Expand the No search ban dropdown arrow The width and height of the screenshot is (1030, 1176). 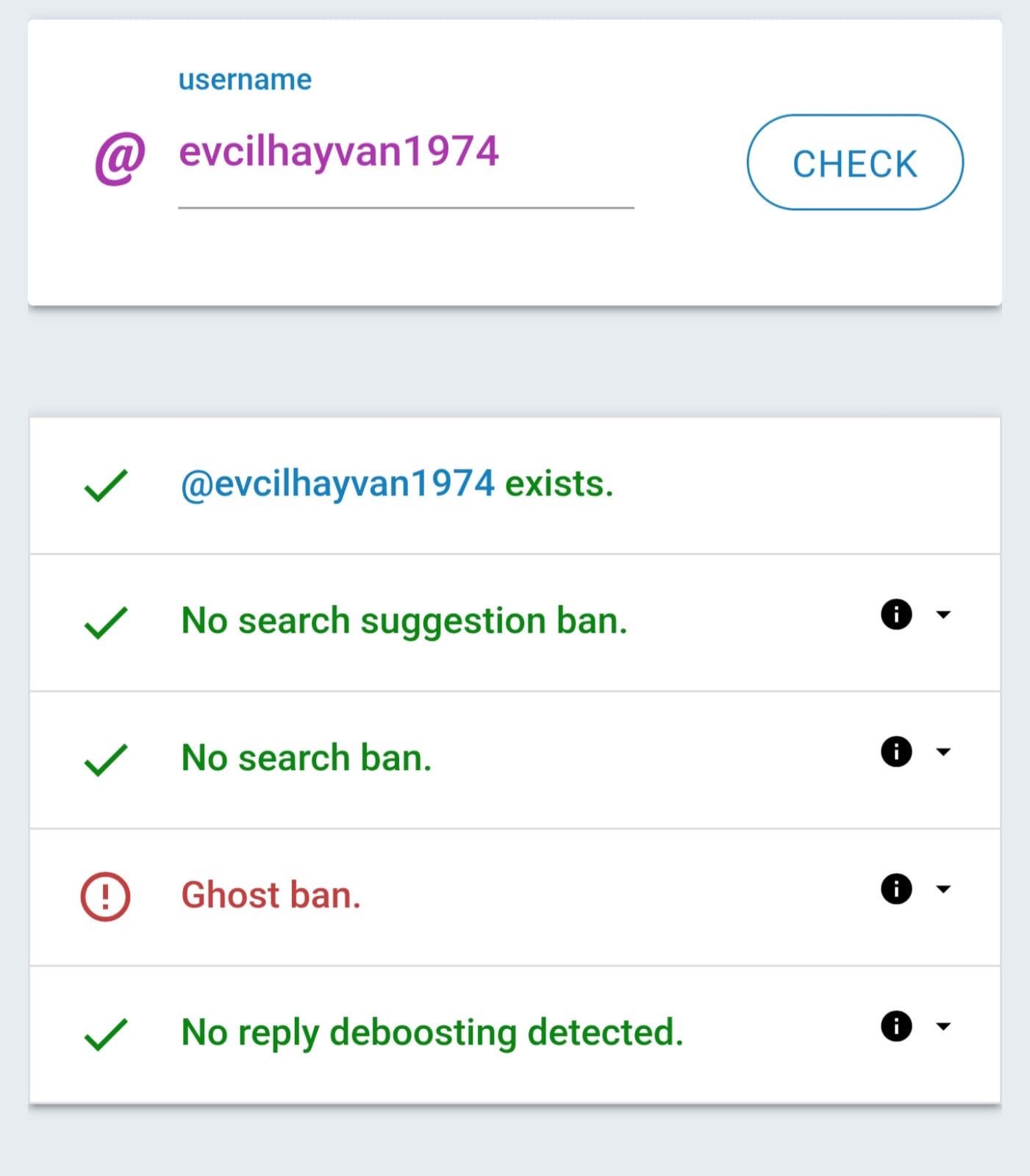pos(943,752)
